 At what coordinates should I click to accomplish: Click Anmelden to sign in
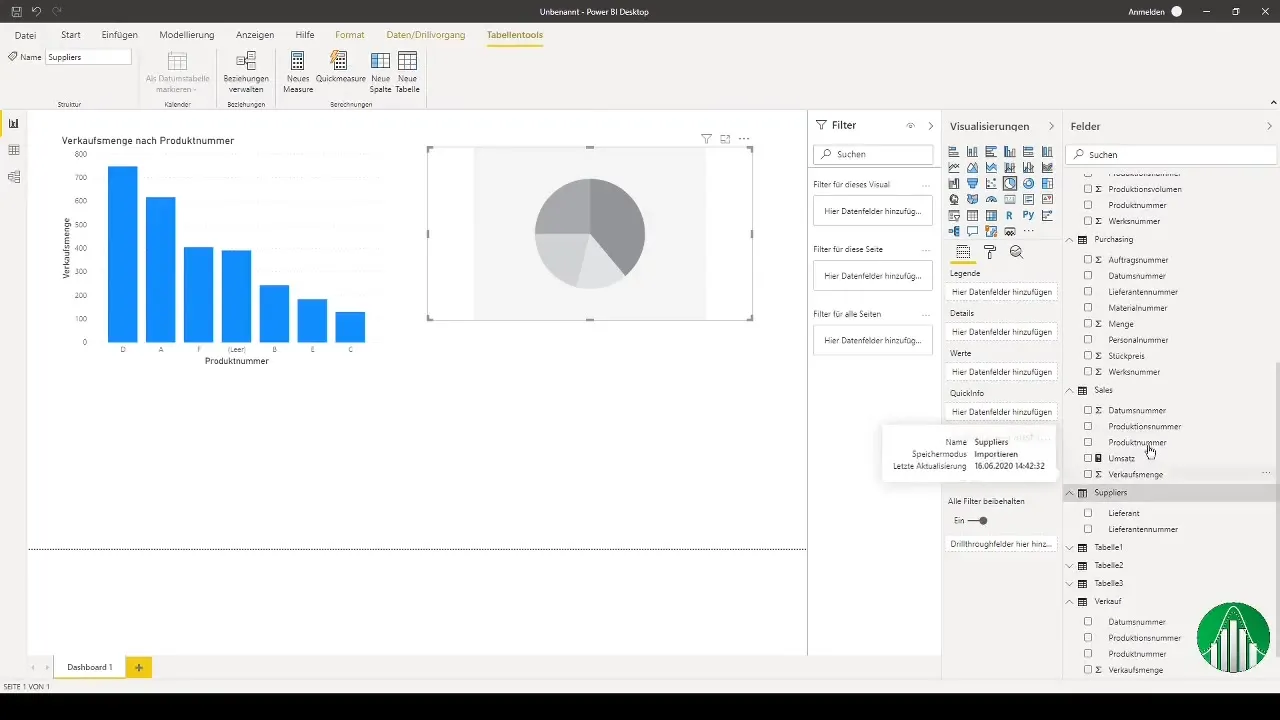coord(1146,11)
